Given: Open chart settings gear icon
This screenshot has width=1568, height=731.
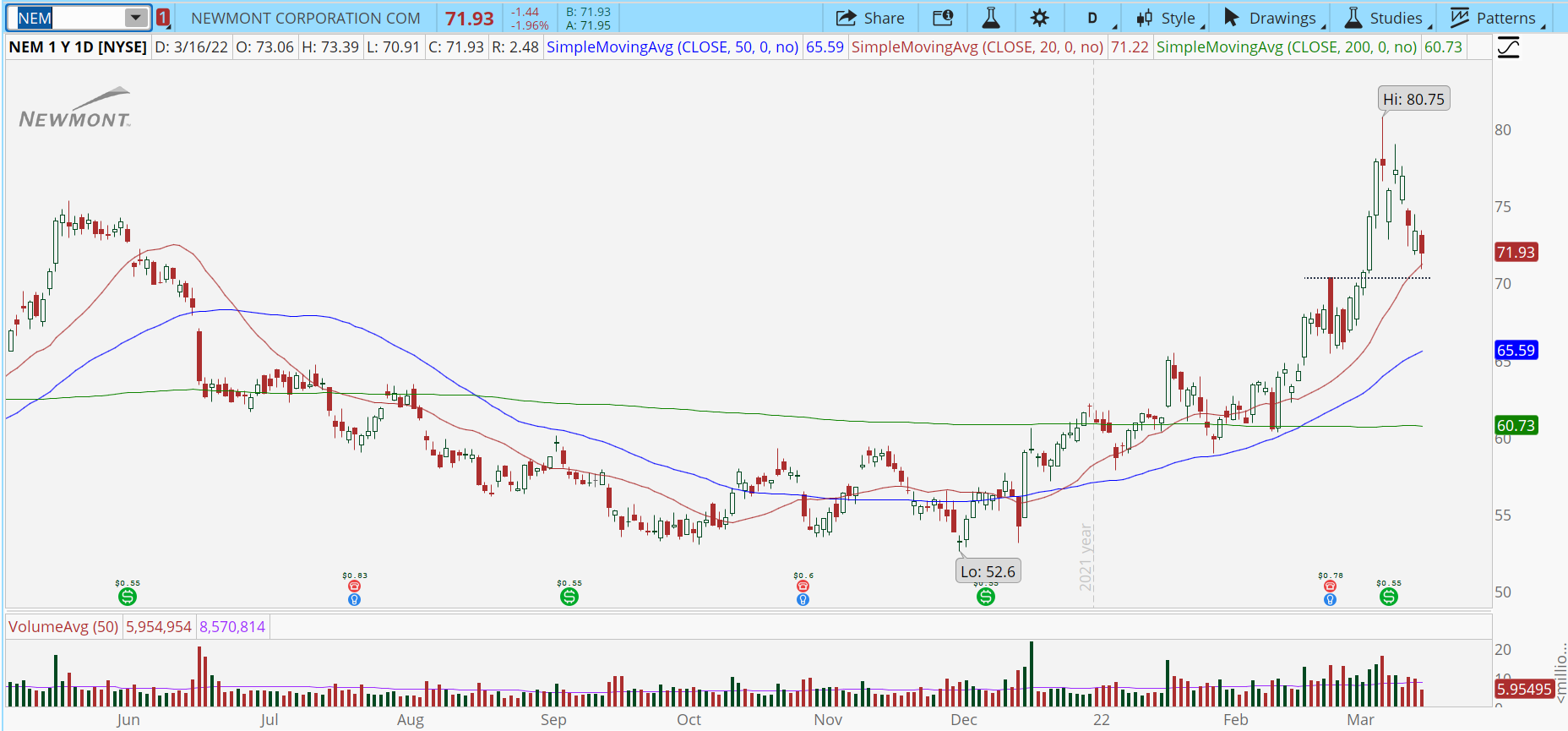Looking at the screenshot, I should (x=1040, y=18).
